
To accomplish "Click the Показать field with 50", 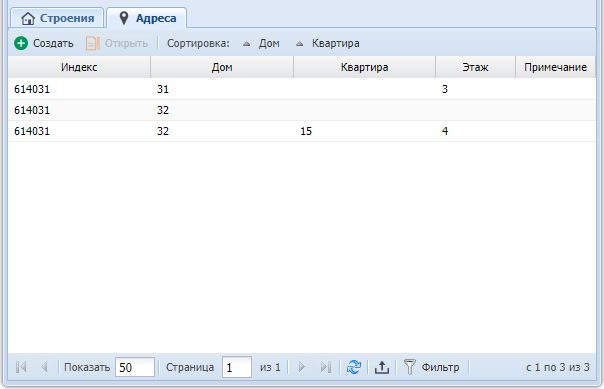I will [135, 367].
